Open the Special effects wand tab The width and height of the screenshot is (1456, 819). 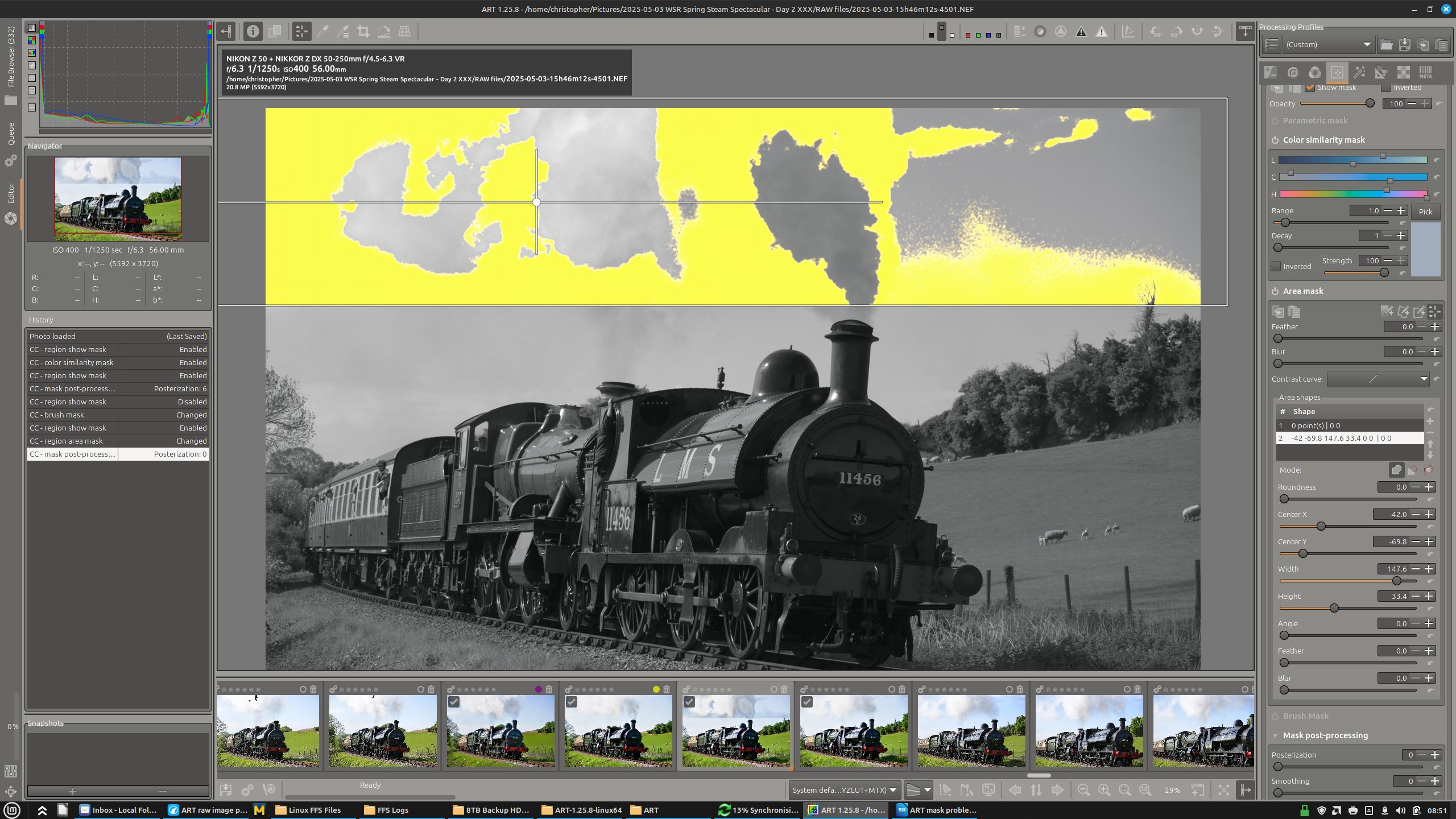pyautogui.click(x=1359, y=72)
